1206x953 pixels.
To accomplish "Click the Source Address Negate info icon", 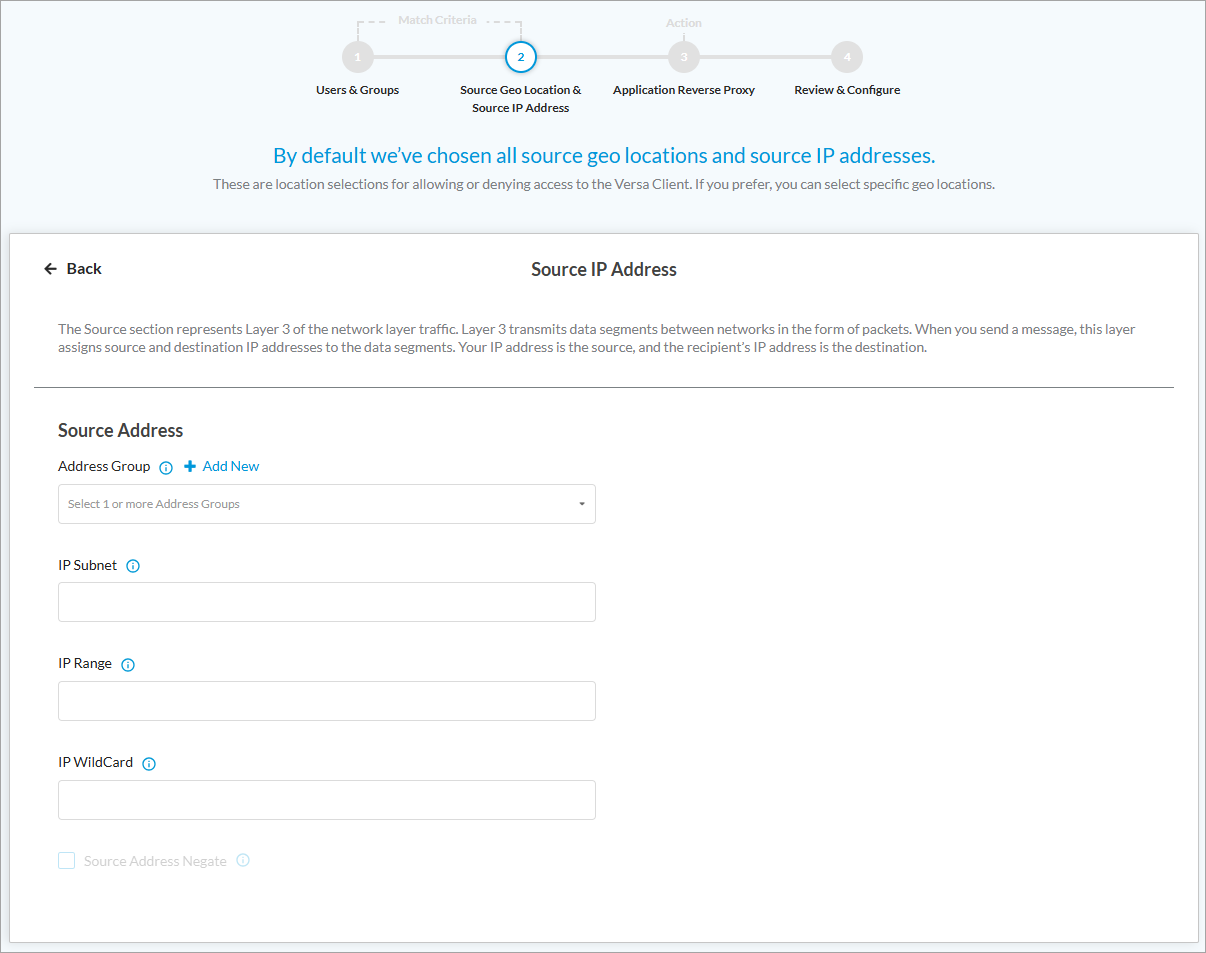I will (243, 860).
